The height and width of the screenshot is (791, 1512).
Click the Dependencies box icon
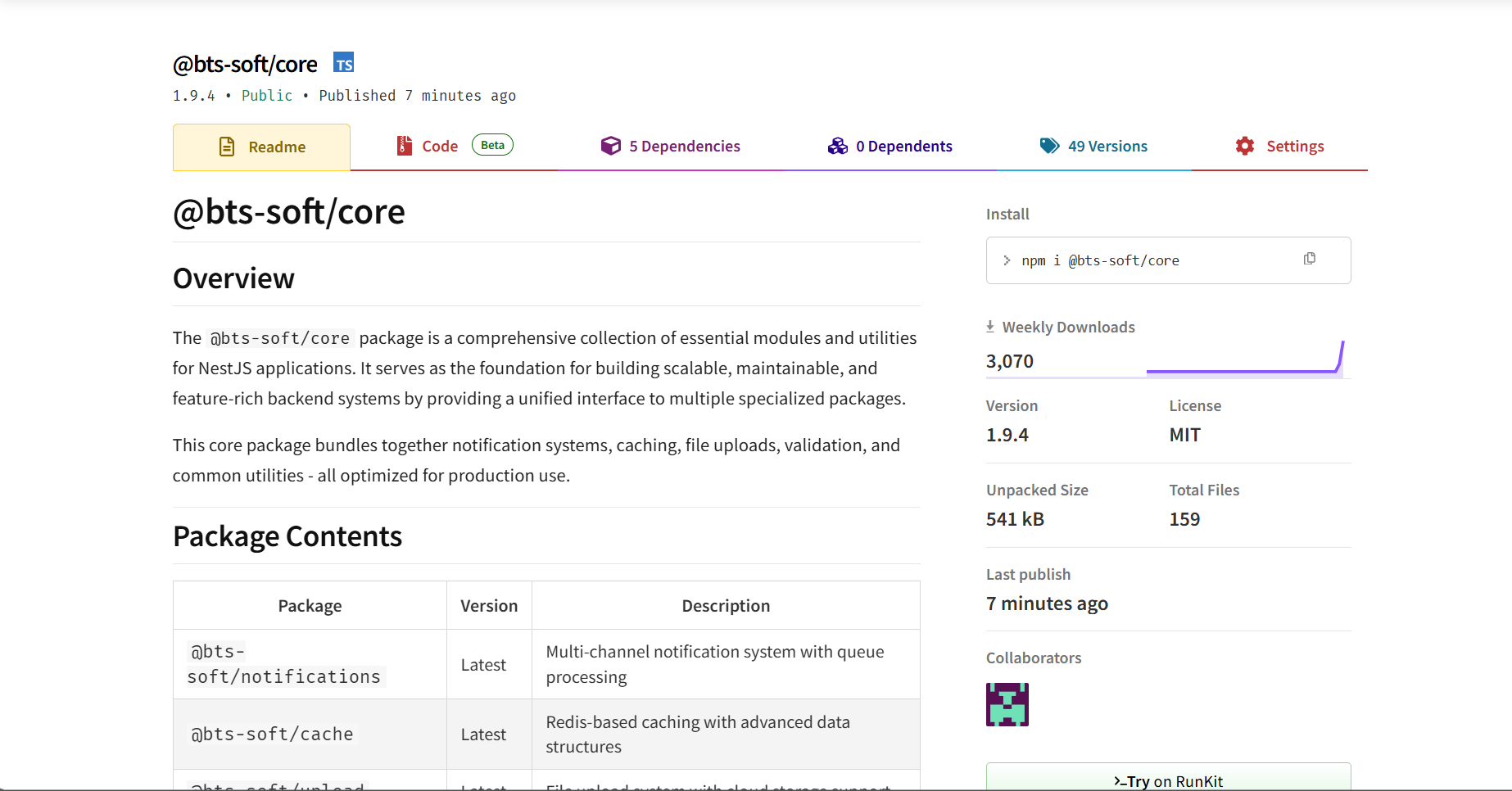pyautogui.click(x=611, y=146)
